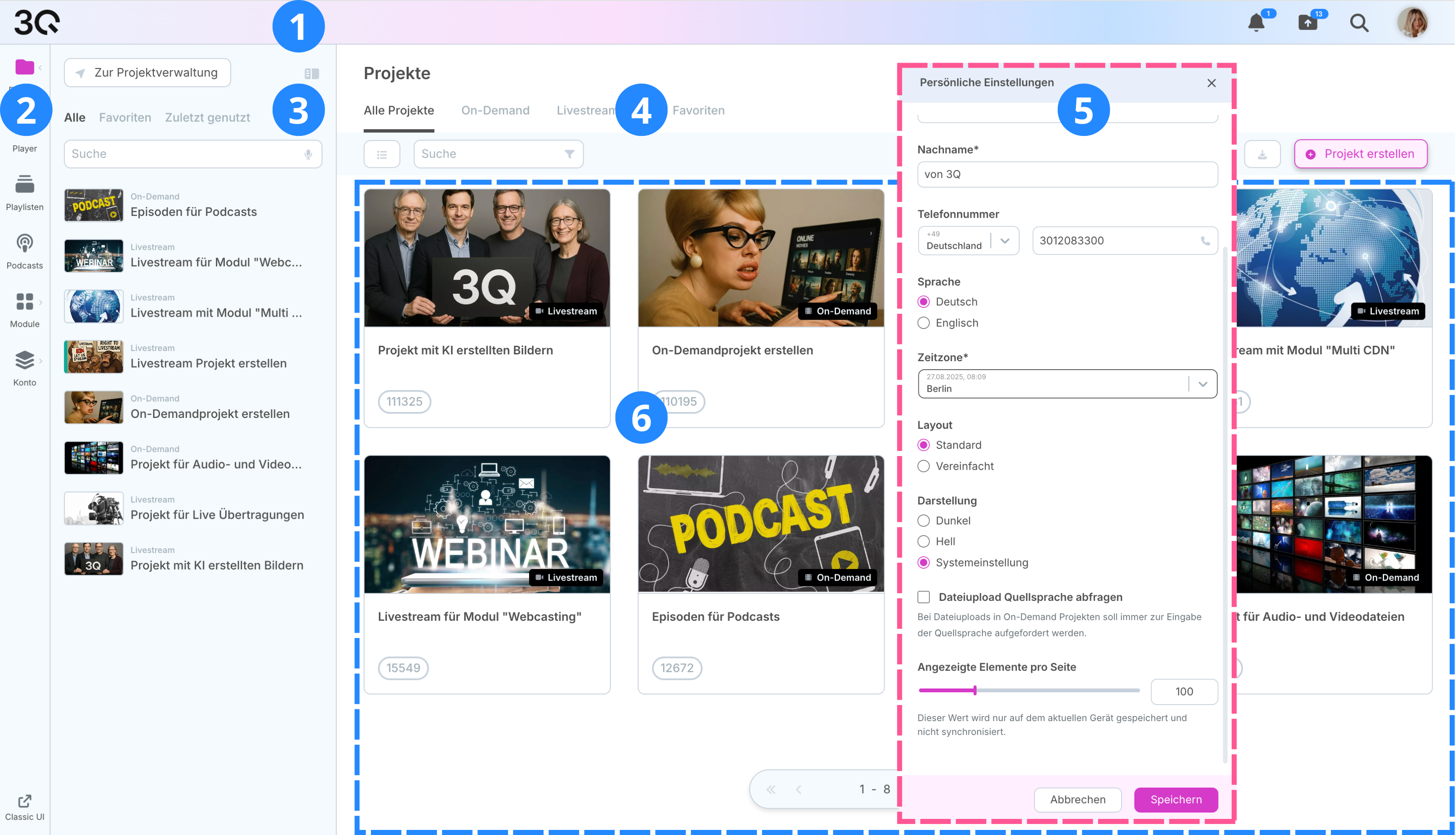Click the download icon next to Projekt erstellen
The image size is (1456, 835).
click(x=1262, y=154)
